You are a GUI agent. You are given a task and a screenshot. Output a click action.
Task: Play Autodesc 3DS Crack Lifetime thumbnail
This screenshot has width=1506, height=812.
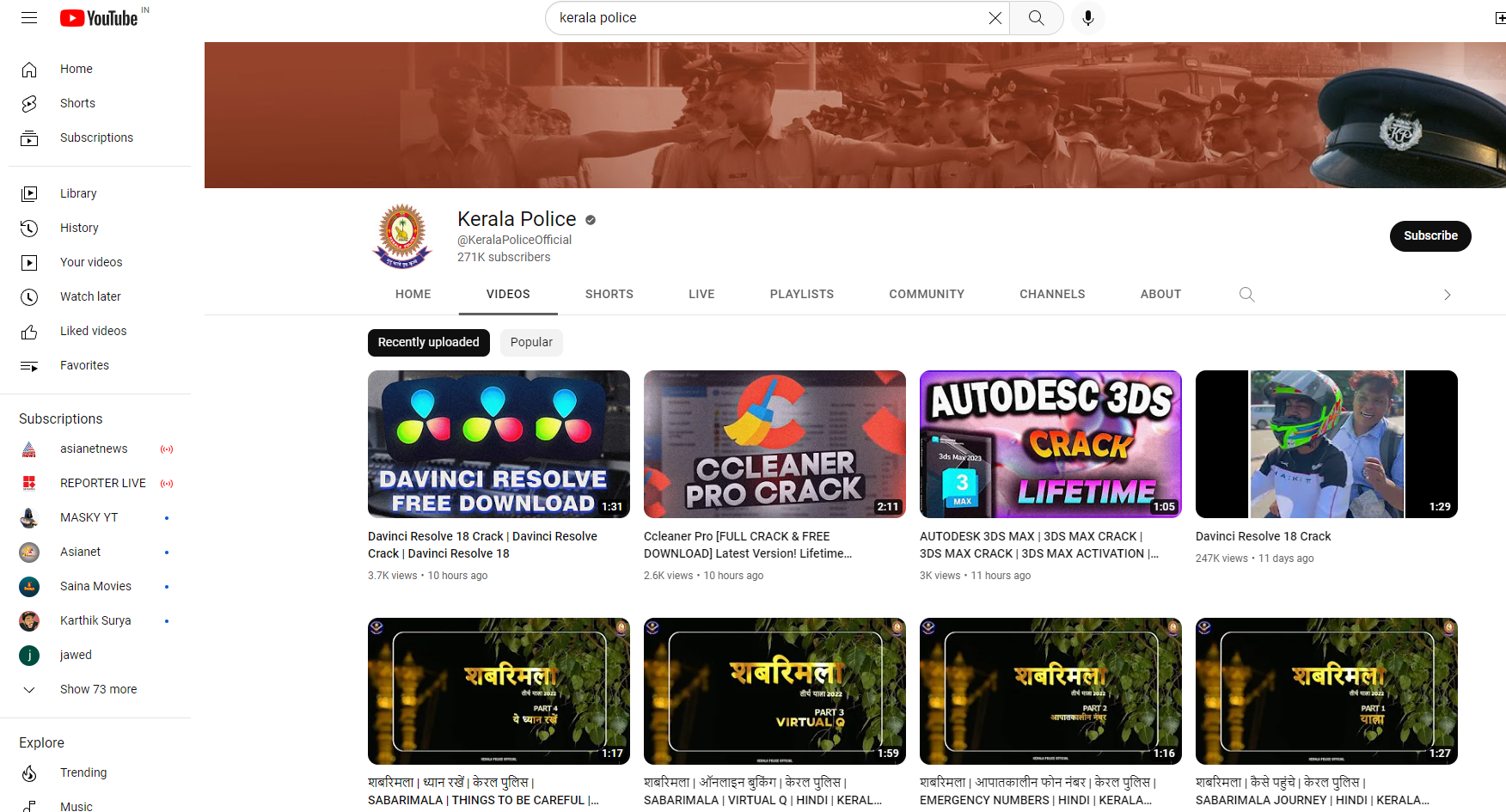[x=1050, y=444]
